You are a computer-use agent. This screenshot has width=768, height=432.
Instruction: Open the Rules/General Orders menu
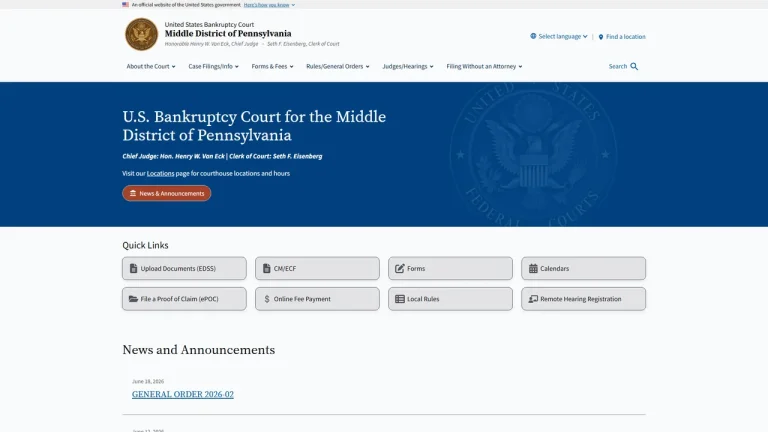click(337, 66)
